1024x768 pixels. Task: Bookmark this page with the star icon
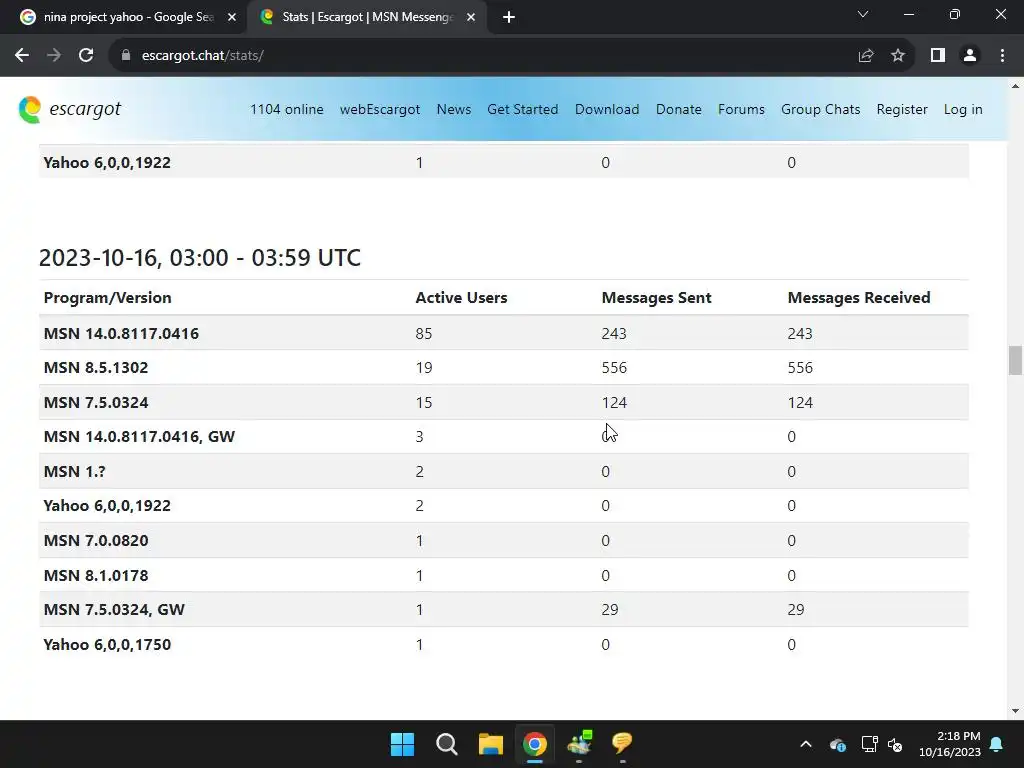[x=898, y=56]
